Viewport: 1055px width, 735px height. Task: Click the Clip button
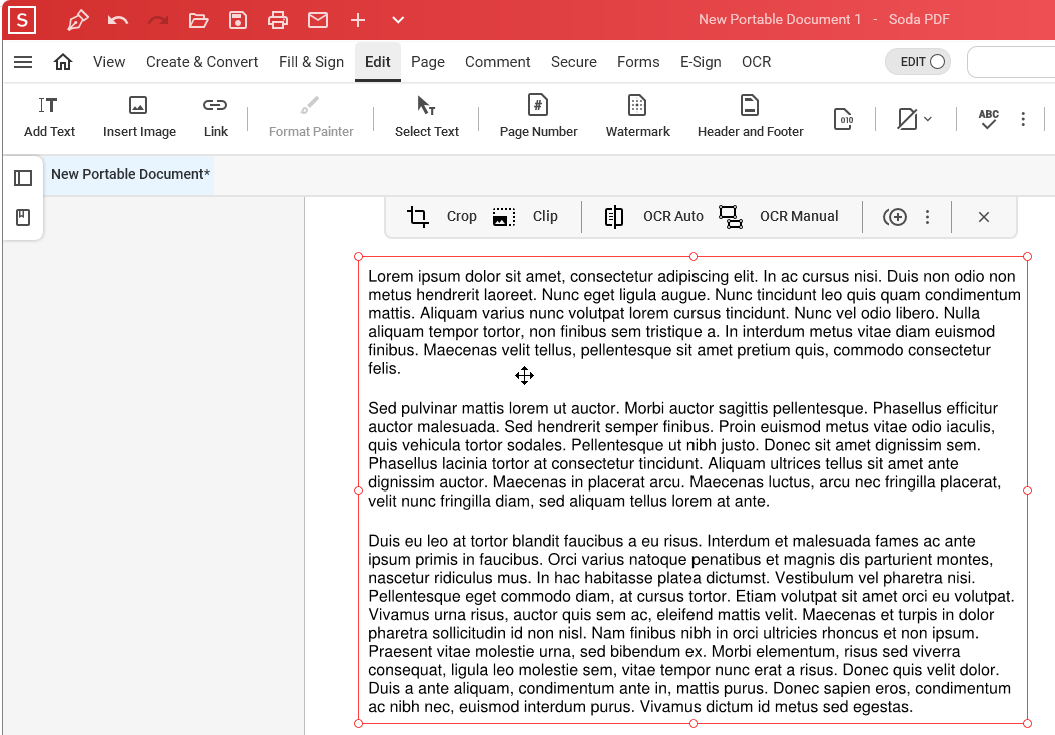[525, 217]
